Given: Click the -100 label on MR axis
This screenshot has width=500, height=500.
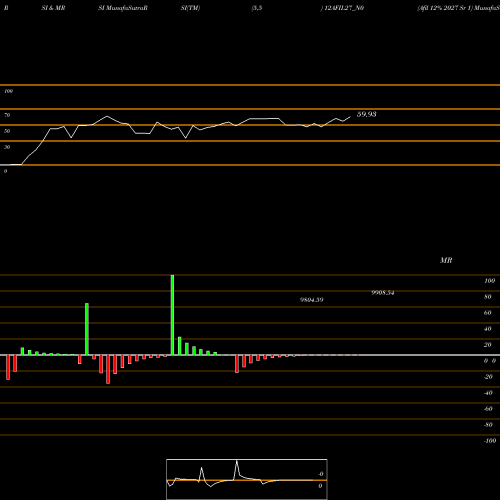Looking at the screenshot, I should click(x=489, y=441).
